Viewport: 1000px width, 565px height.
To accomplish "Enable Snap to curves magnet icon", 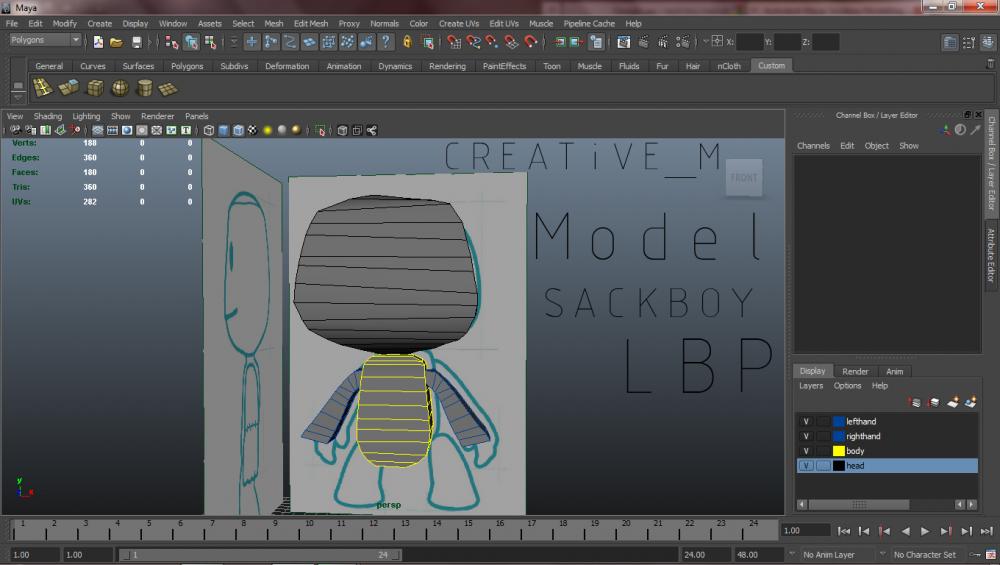I will (473, 42).
